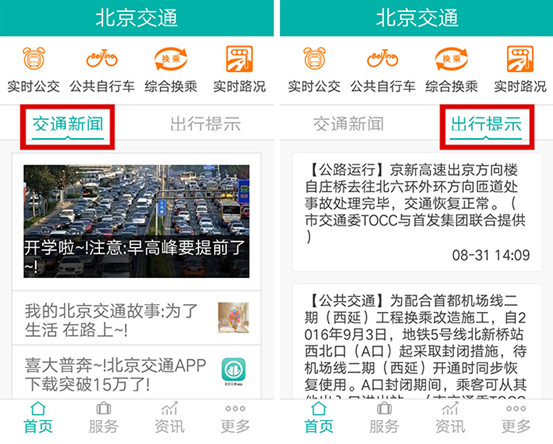This screenshot has width=553, height=444.
Task: Select highlighted 出行提示 tab in right screen
Action: click(x=486, y=124)
